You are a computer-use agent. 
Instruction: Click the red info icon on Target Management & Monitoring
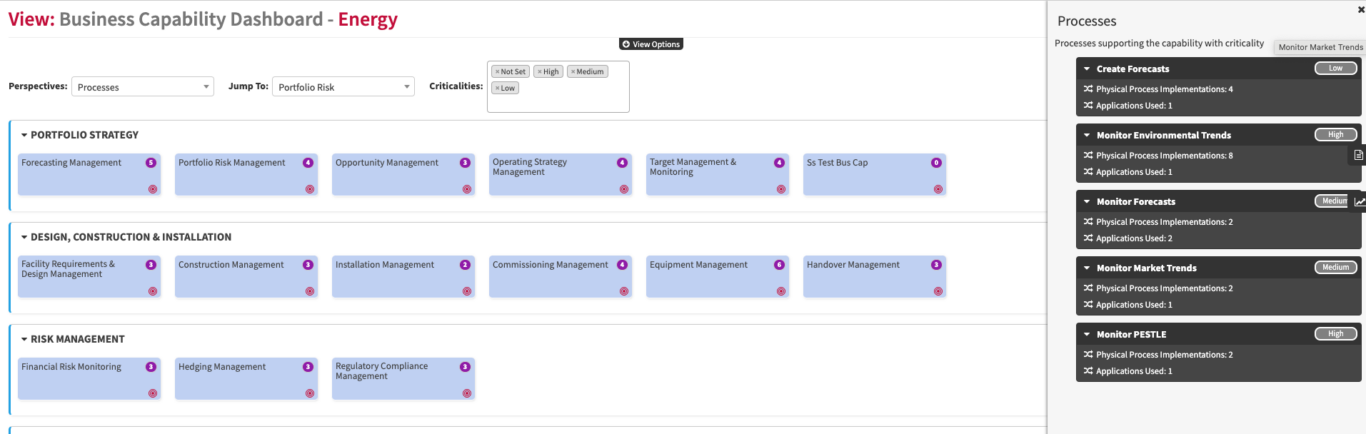(x=781, y=189)
